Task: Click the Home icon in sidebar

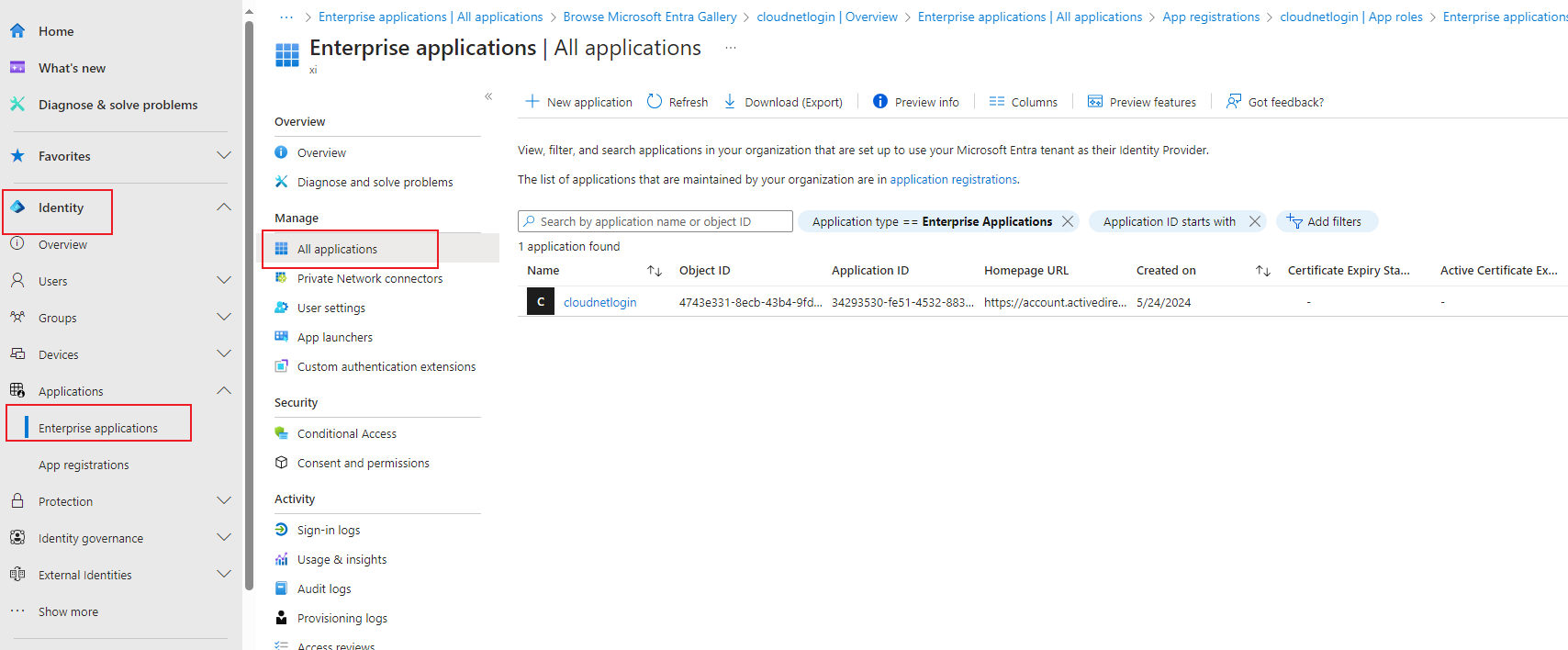Action: (x=17, y=31)
